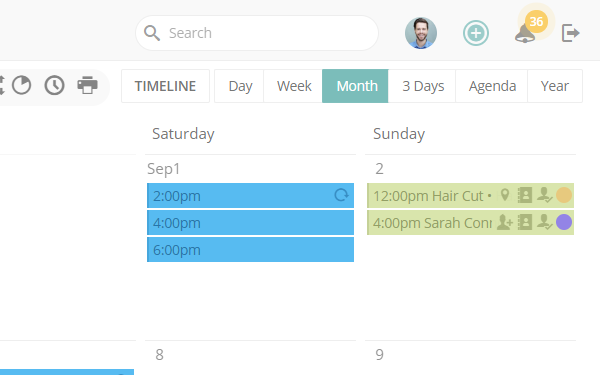Viewport: 600px width, 375px height.
Task: Click the pie chart icon
Action: [x=21, y=85]
